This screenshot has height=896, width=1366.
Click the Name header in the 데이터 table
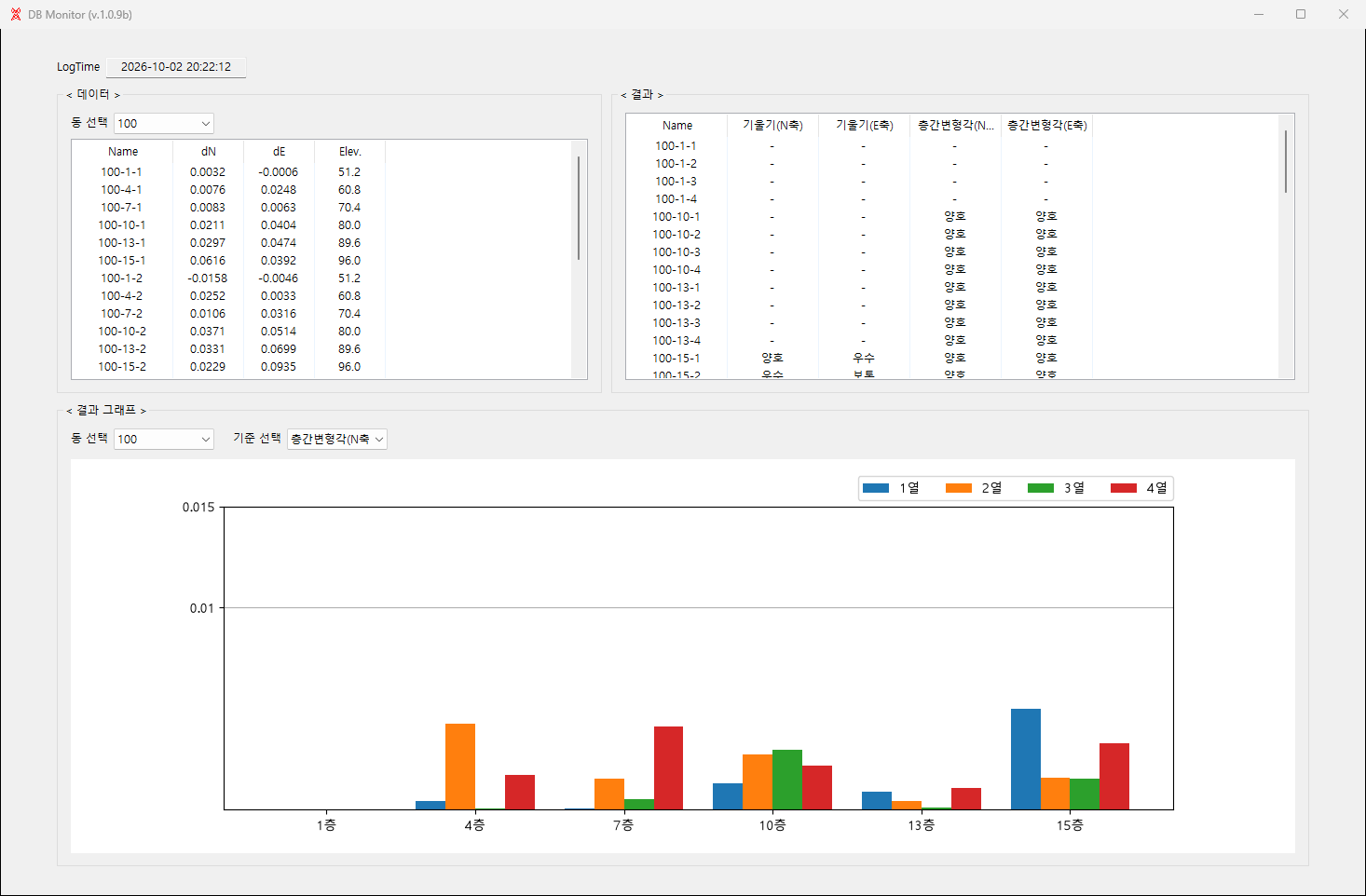pos(123,151)
